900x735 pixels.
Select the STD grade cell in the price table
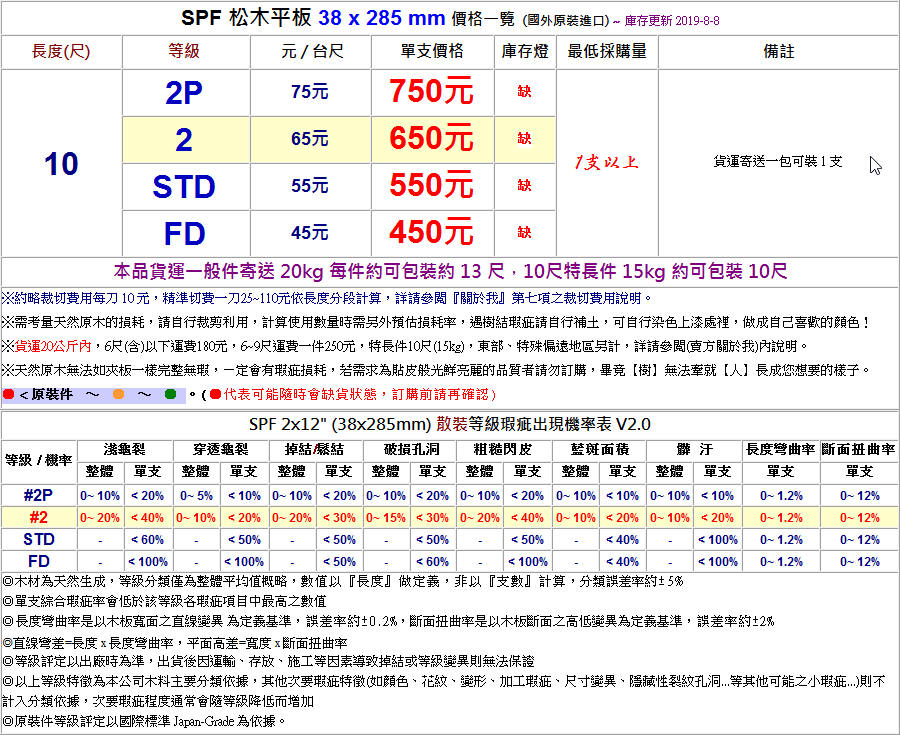[x=184, y=187]
